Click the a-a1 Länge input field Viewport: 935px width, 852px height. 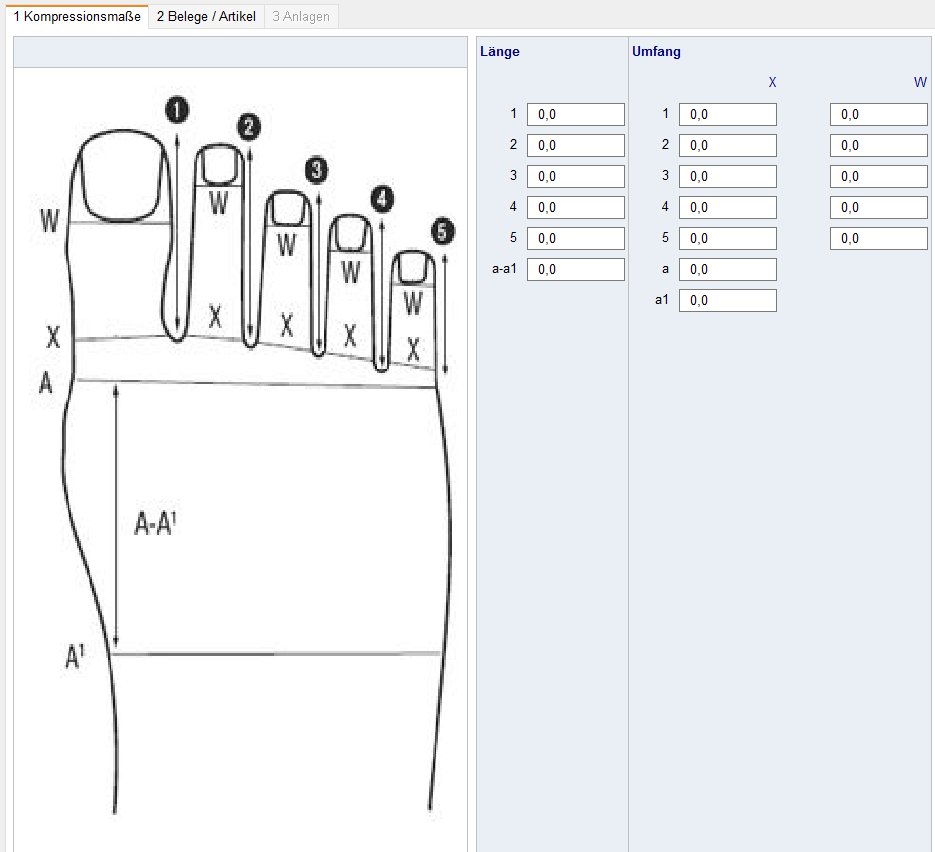pos(576,270)
